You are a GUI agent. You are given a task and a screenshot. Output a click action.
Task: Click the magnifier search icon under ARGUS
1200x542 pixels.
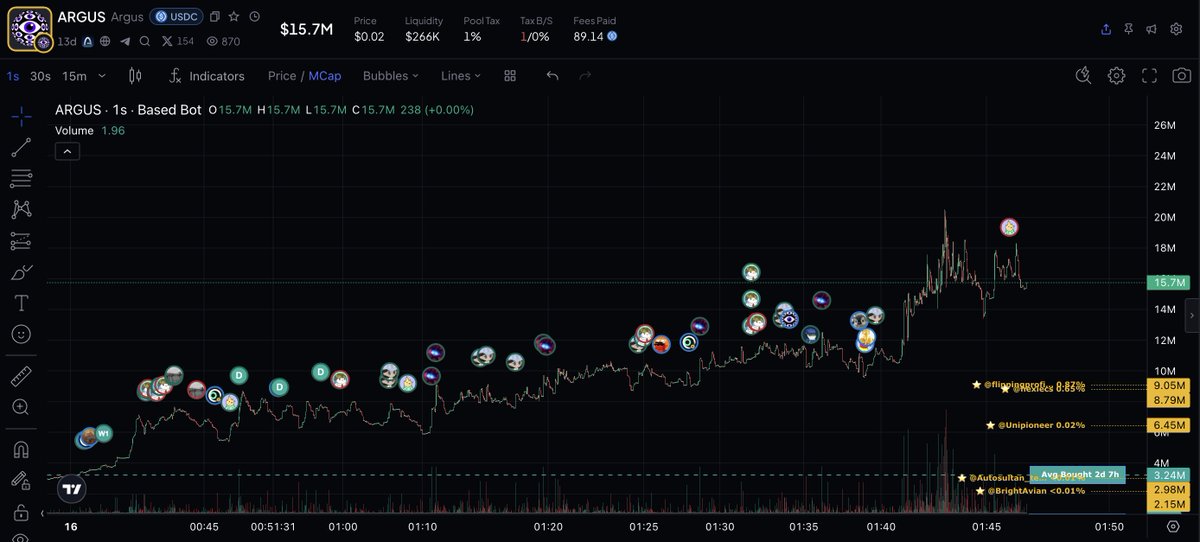145,41
